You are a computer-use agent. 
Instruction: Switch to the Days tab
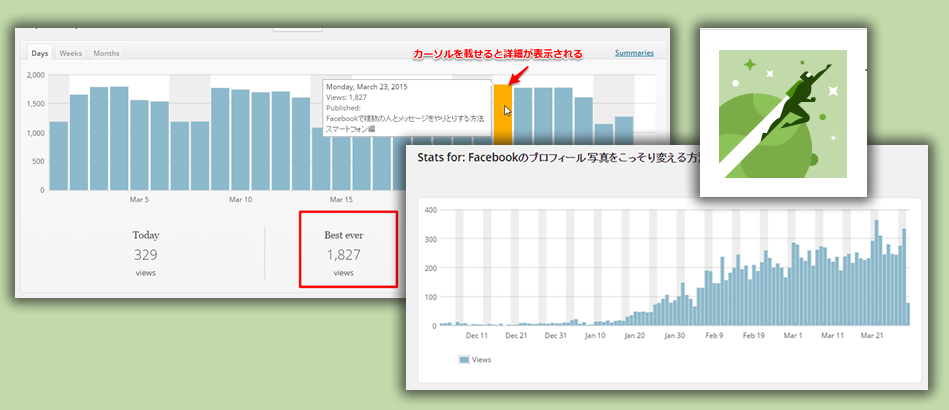(x=40, y=53)
